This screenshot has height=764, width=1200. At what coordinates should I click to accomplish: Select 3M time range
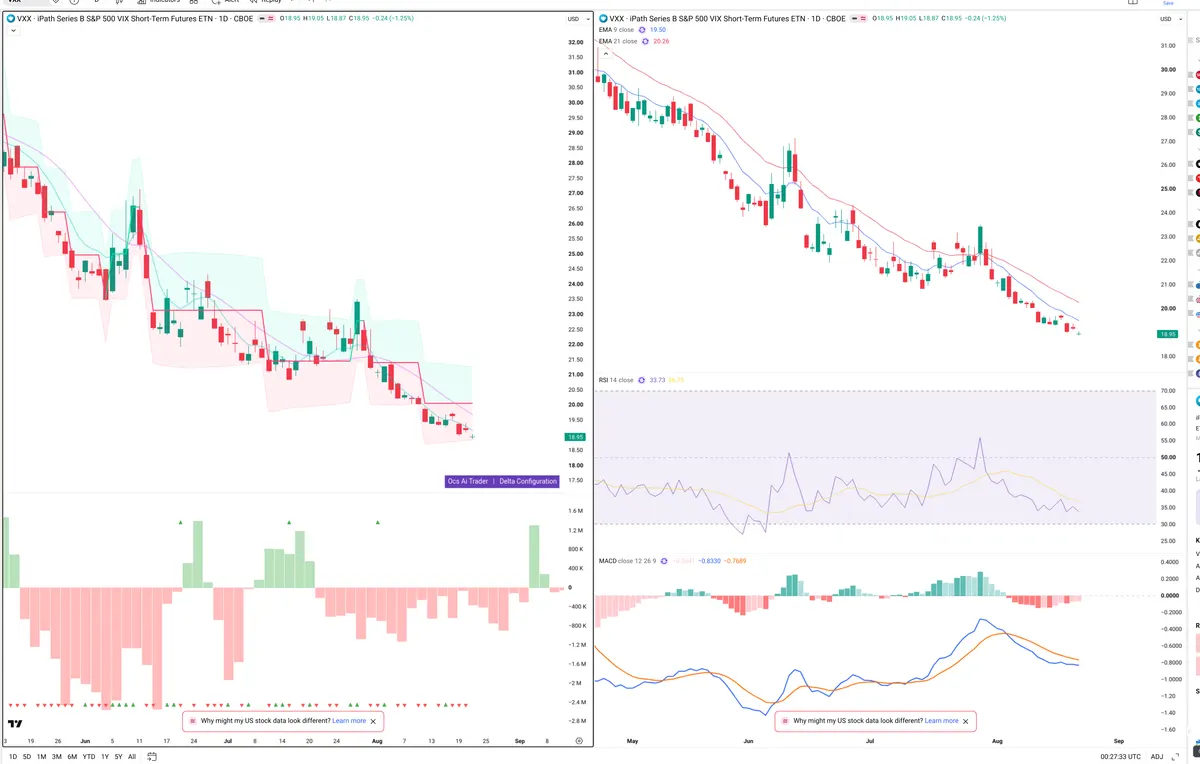57,756
